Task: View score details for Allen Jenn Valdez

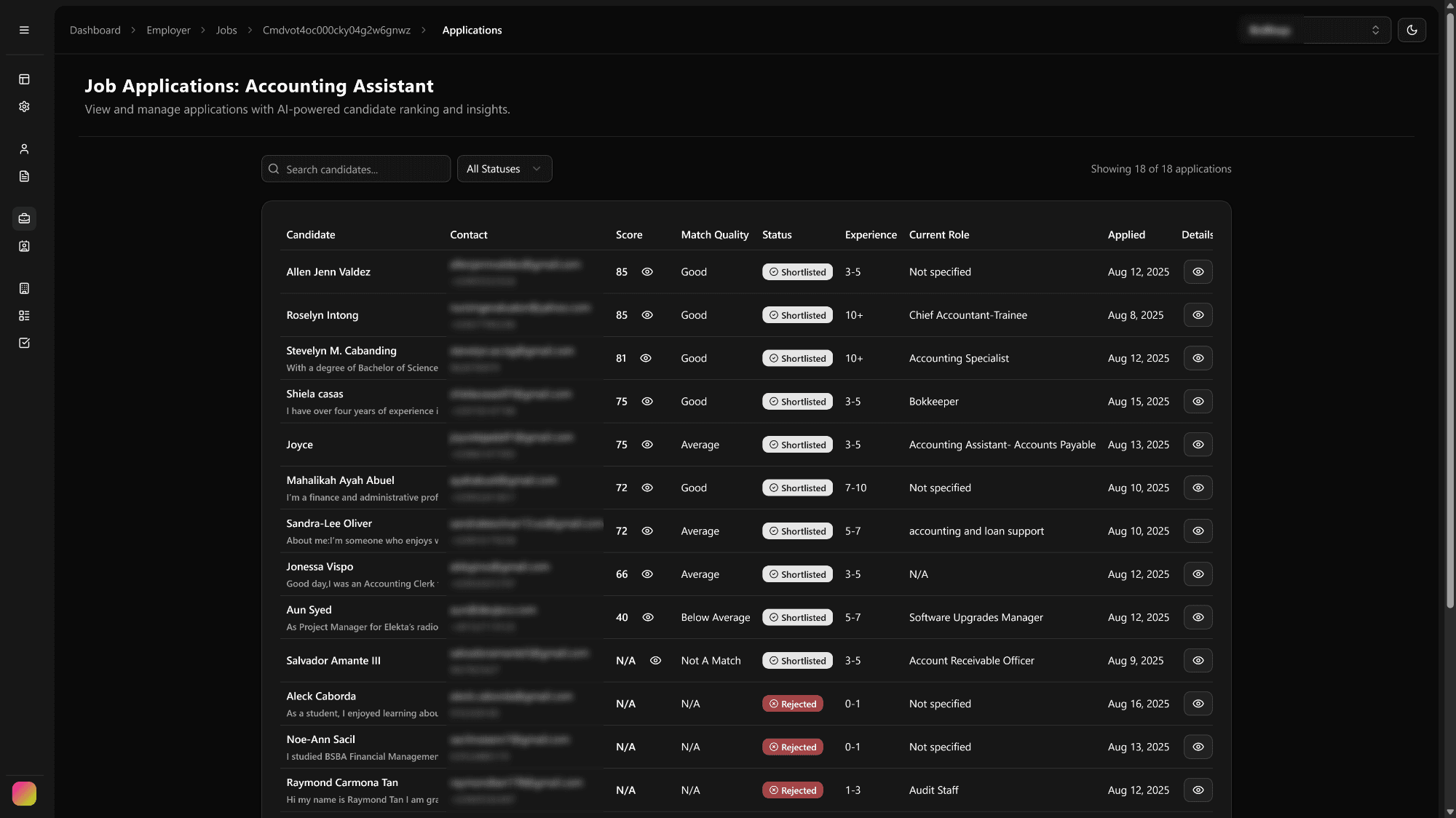Action: pos(647,272)
